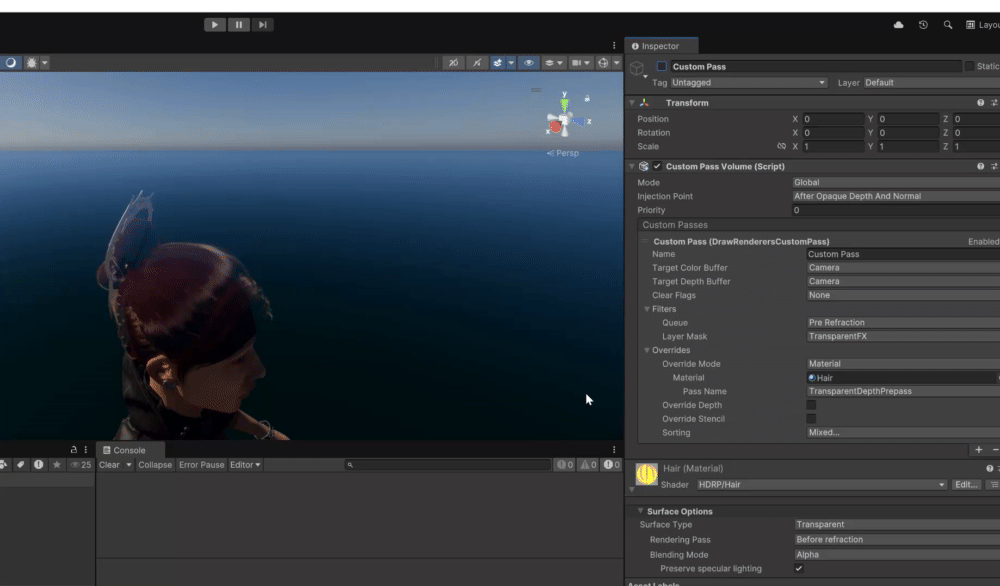Viewport: 1000px width, 586px height.
Task: Click the Priority value field
Action: pos(896,210)
